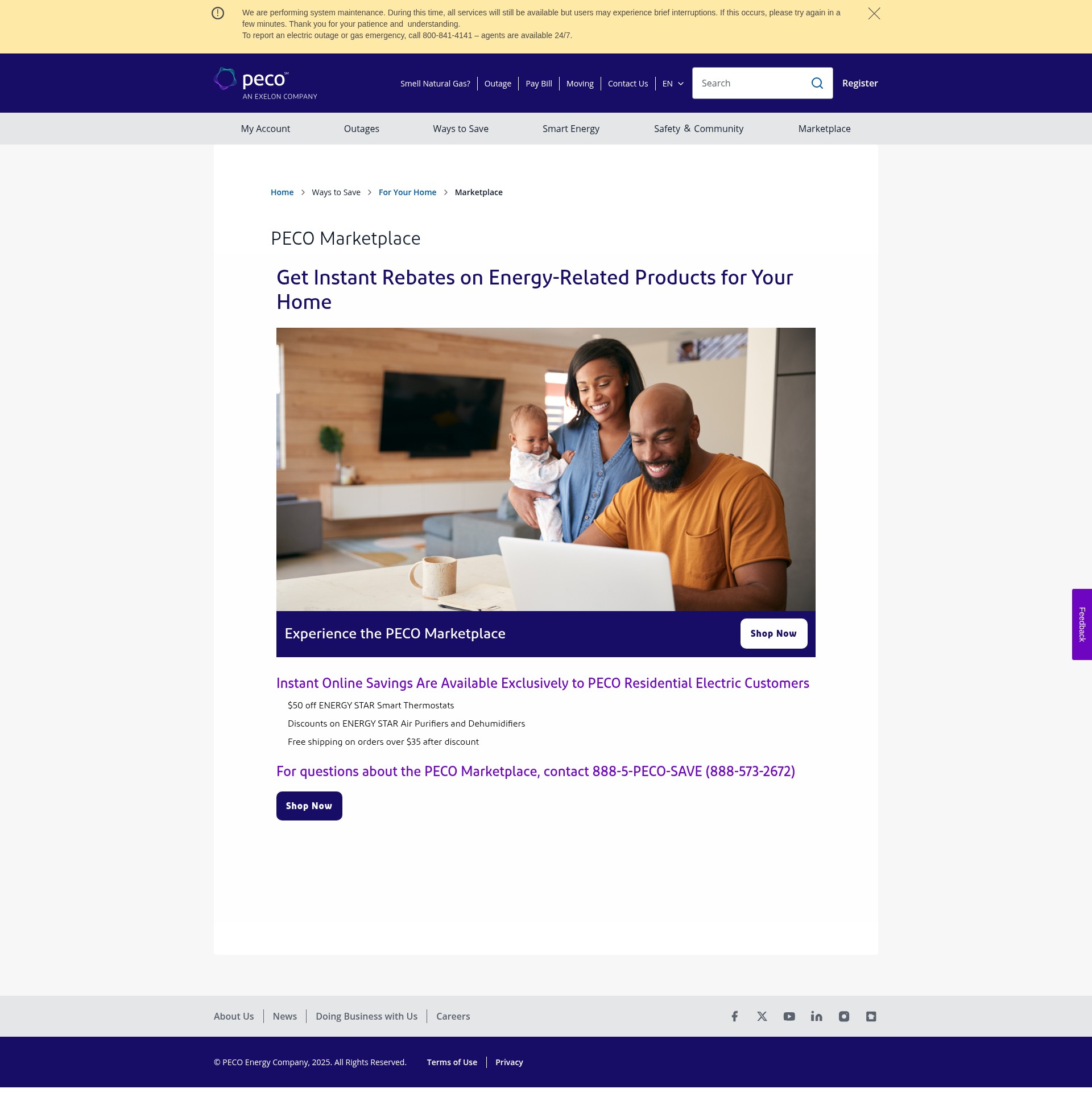
Task: Click "$50 off ENERGY STAR Smart Thermostats" text
Action: tap(370, 706)
